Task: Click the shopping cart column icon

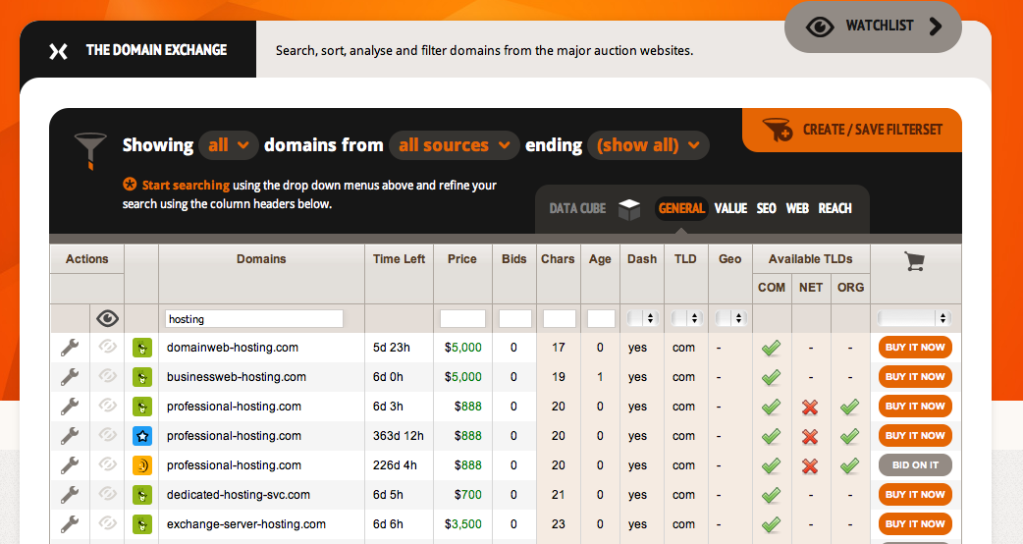Action: [915, 261]
